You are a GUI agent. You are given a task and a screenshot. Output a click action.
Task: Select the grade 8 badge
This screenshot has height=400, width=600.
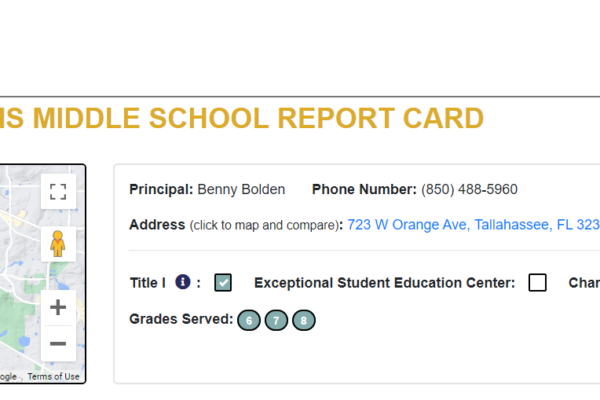pyautogui.click(x=304, y=320)
